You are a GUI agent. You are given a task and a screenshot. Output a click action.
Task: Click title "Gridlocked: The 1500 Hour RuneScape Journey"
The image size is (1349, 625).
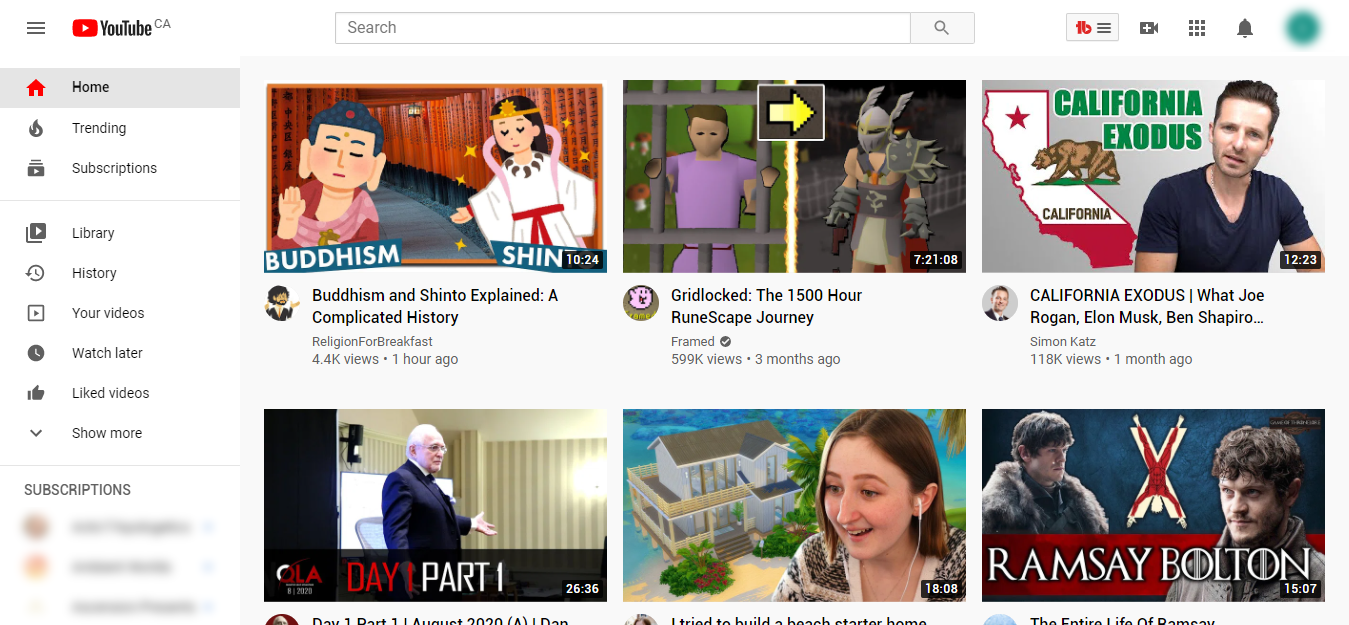766,306
